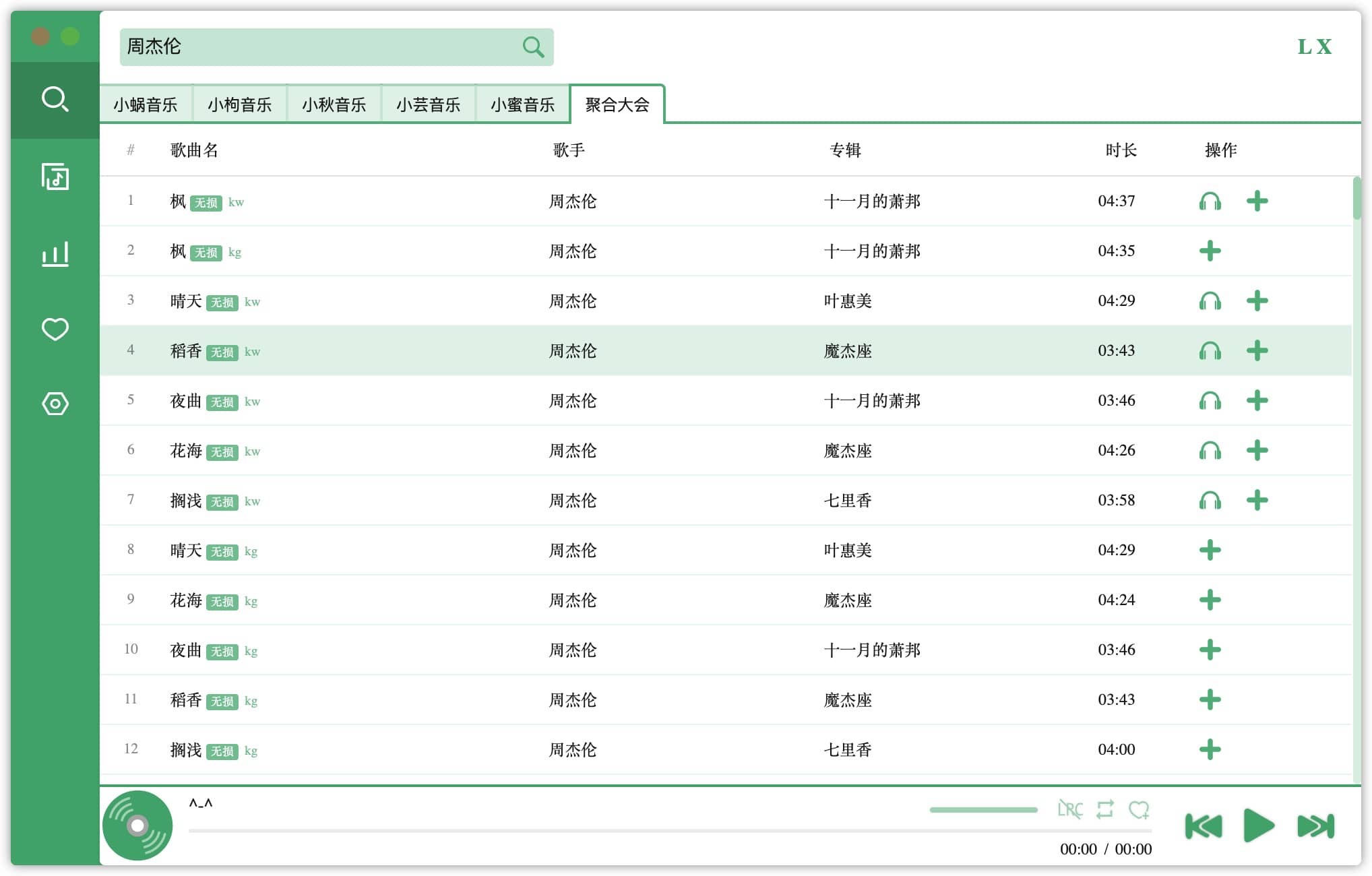Viewport: 1372px width, 876px height.
Task: Select the 聚合大会 tab
Action: [x=617, y=104]
